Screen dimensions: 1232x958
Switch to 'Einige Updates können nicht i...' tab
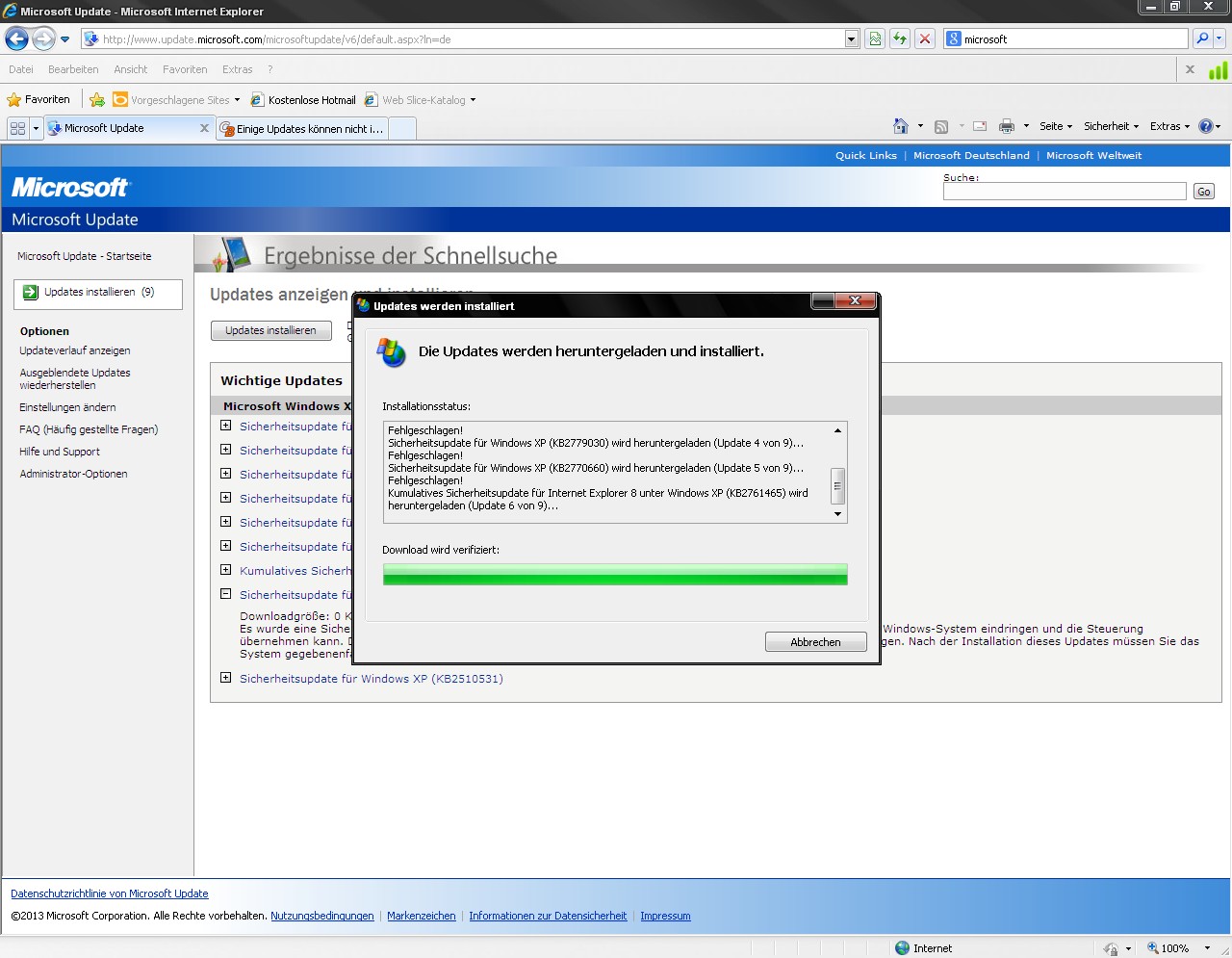pos(302,129)
